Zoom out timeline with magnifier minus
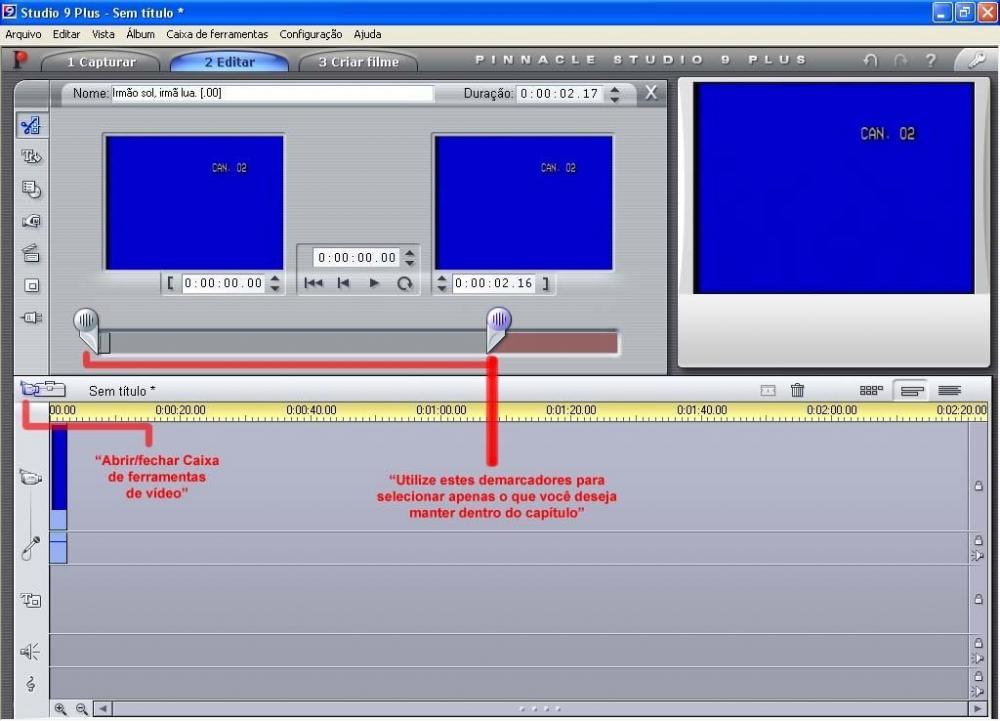The height and width of the screenshot is (721, 1000). point(82,708)
